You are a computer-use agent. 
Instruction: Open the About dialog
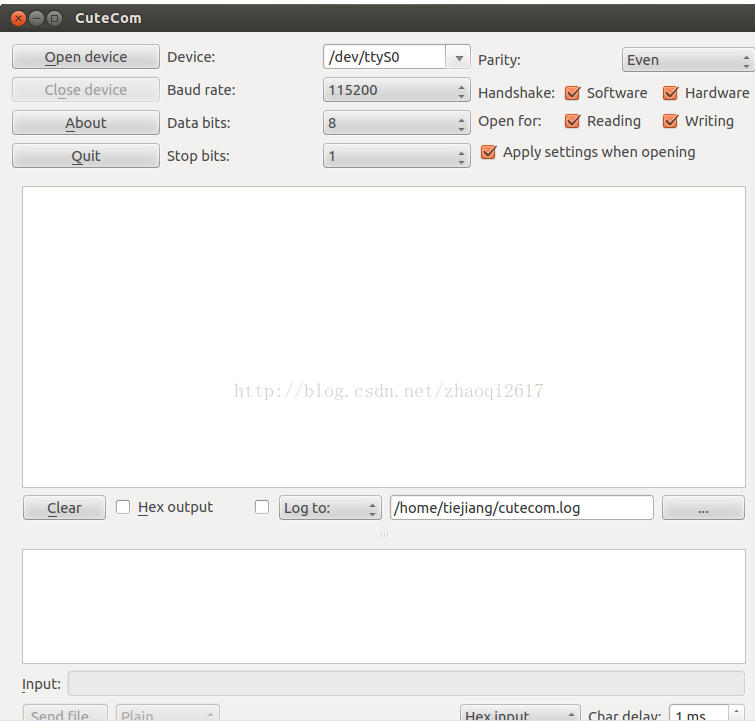86,123
